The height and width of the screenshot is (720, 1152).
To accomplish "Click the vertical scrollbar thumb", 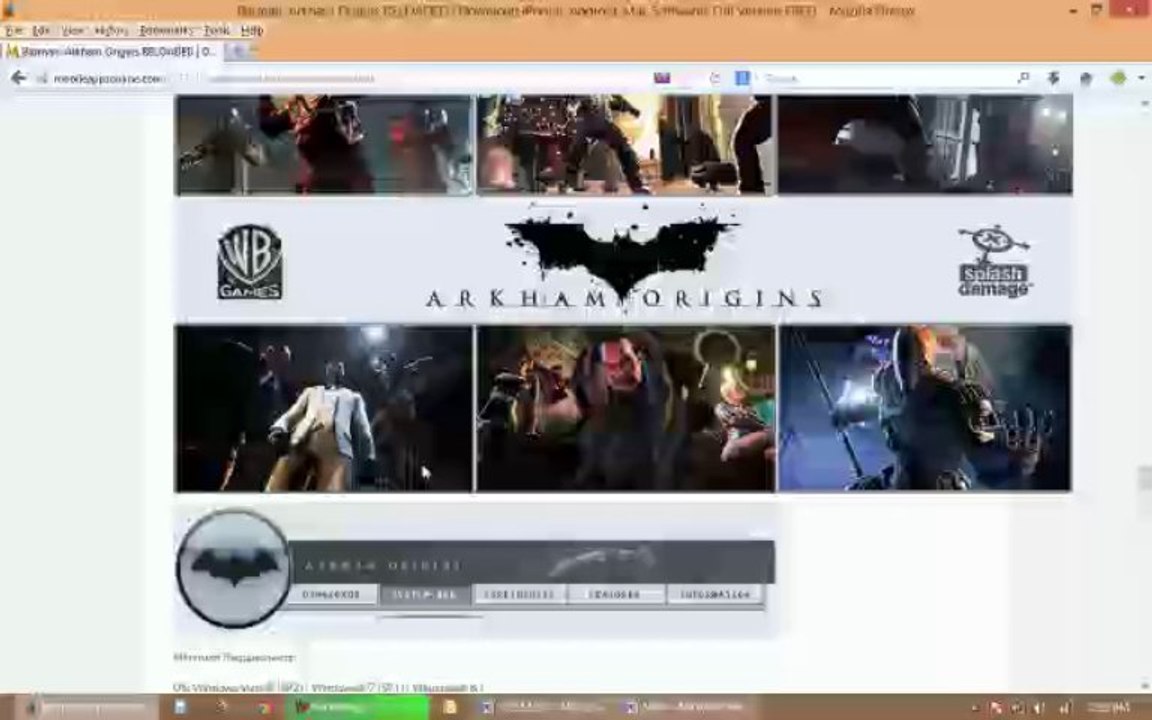I will 1145,478.
